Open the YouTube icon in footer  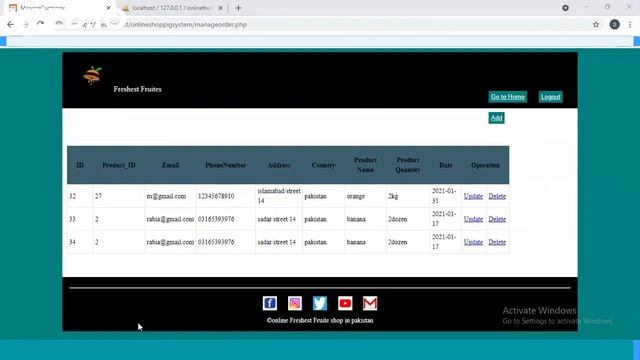pyautogui.click(x=345, y=303)
